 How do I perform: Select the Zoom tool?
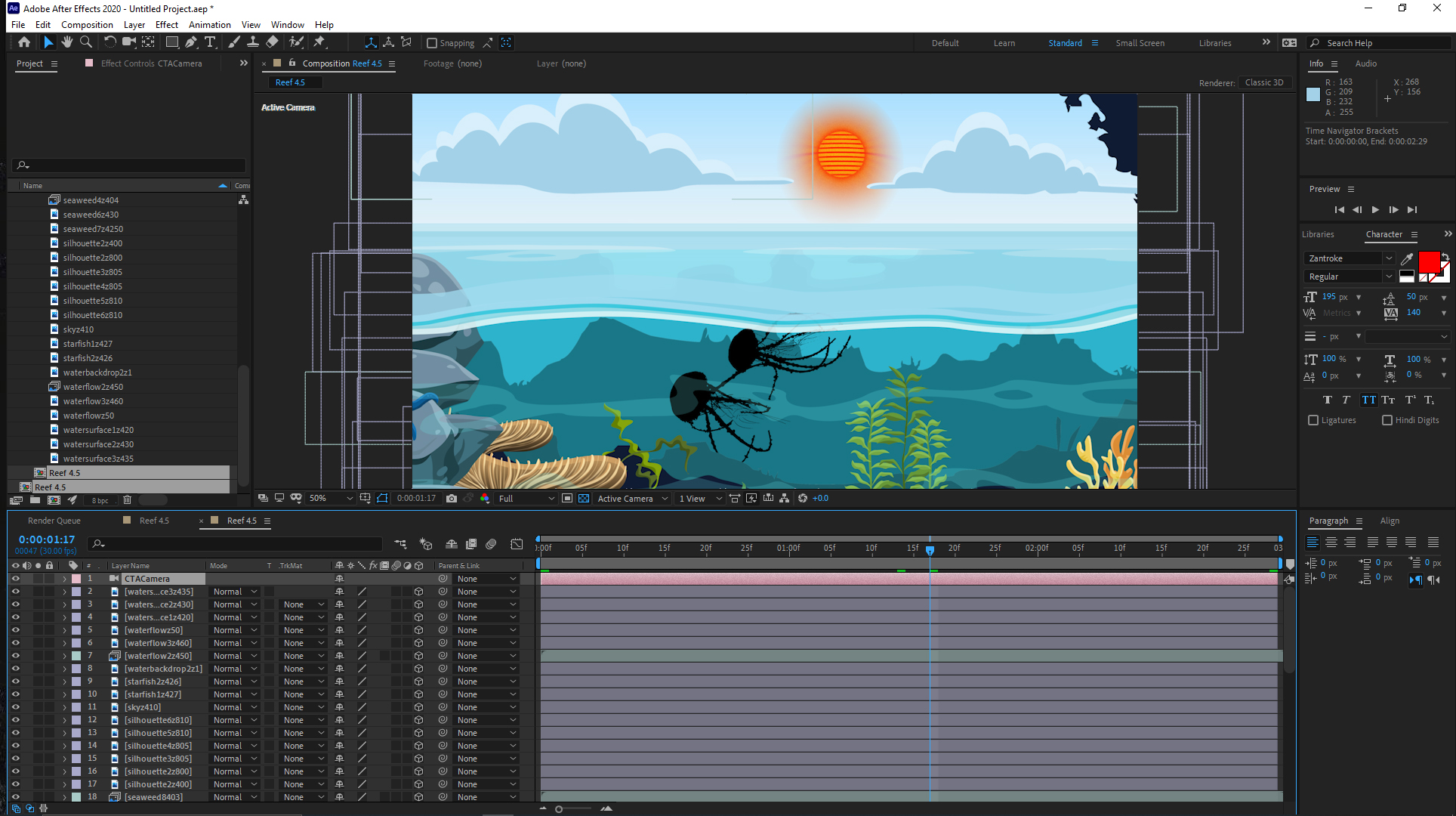coord(86,42)
